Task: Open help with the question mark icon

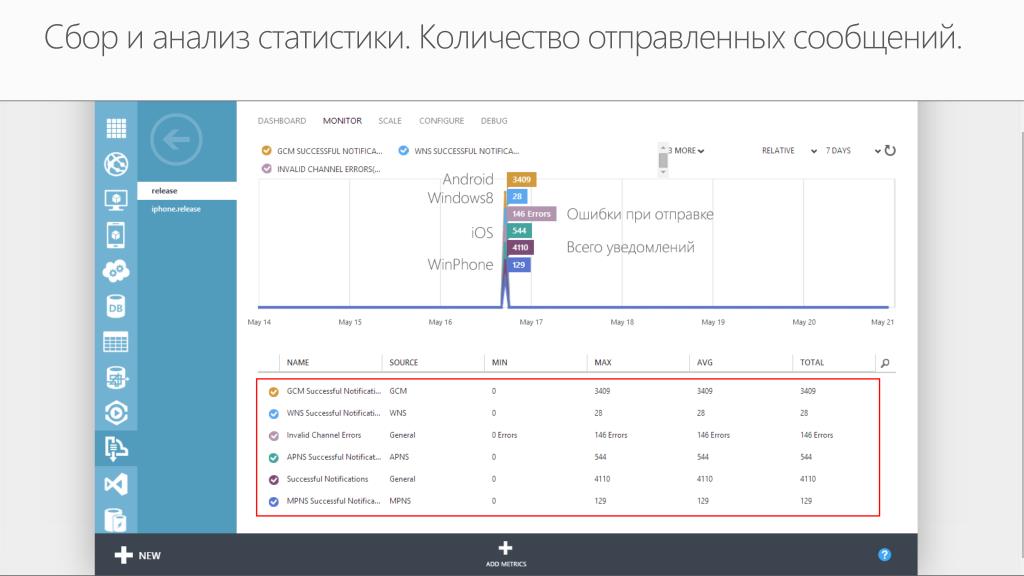Action: (x=884, y=554)
